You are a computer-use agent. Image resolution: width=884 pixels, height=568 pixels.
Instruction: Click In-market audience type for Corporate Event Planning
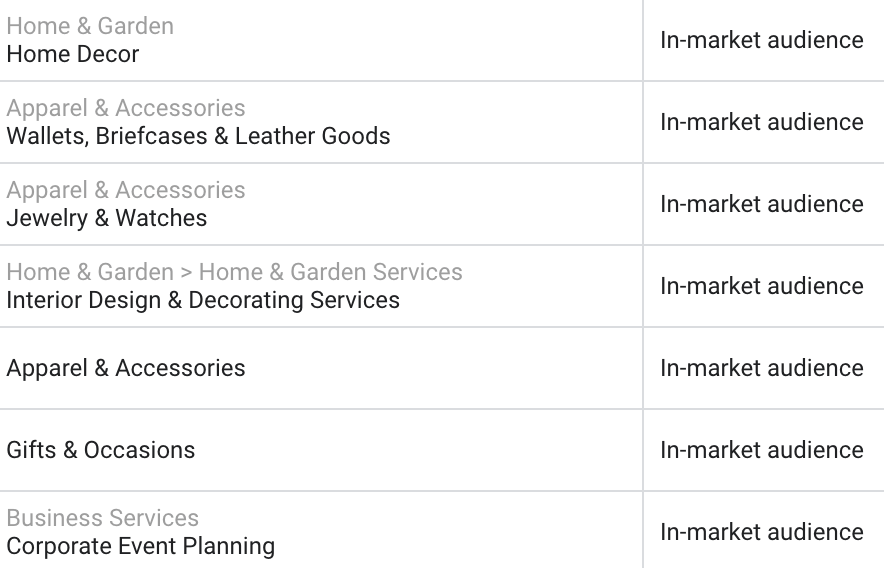pos(762,532)
